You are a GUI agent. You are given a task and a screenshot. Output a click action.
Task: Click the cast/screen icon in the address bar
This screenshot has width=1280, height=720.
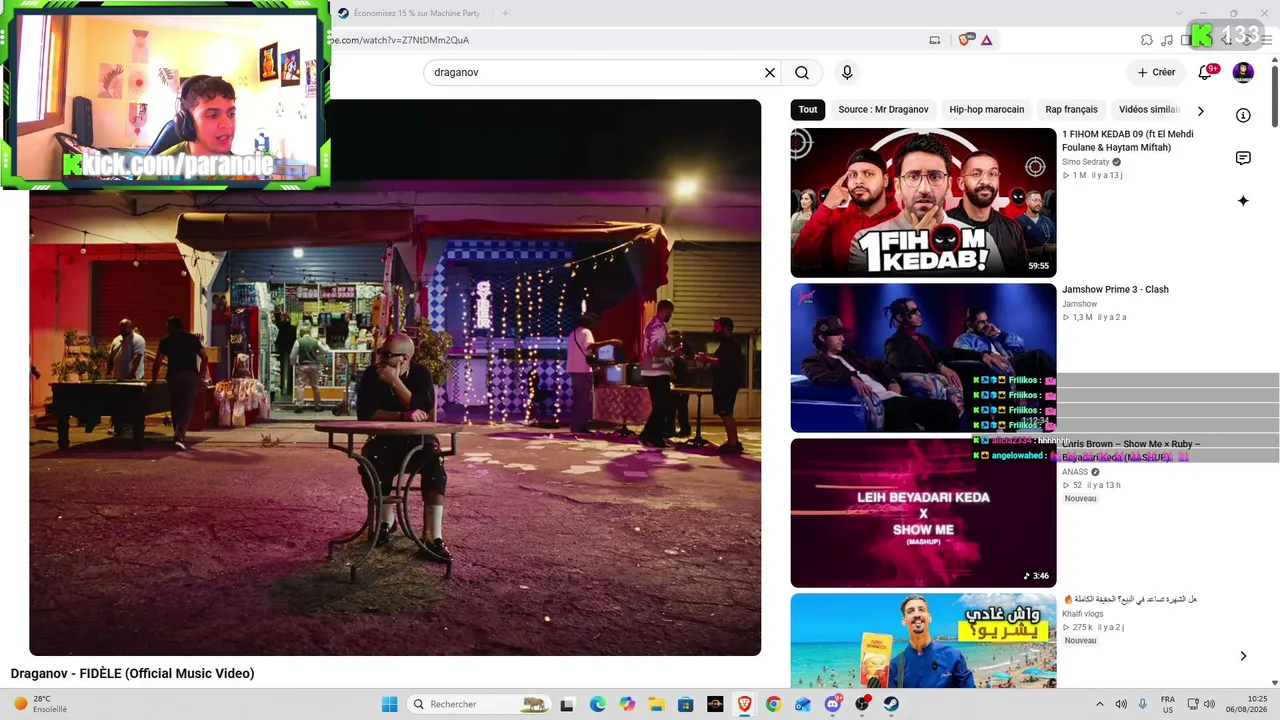pos(935,40)
